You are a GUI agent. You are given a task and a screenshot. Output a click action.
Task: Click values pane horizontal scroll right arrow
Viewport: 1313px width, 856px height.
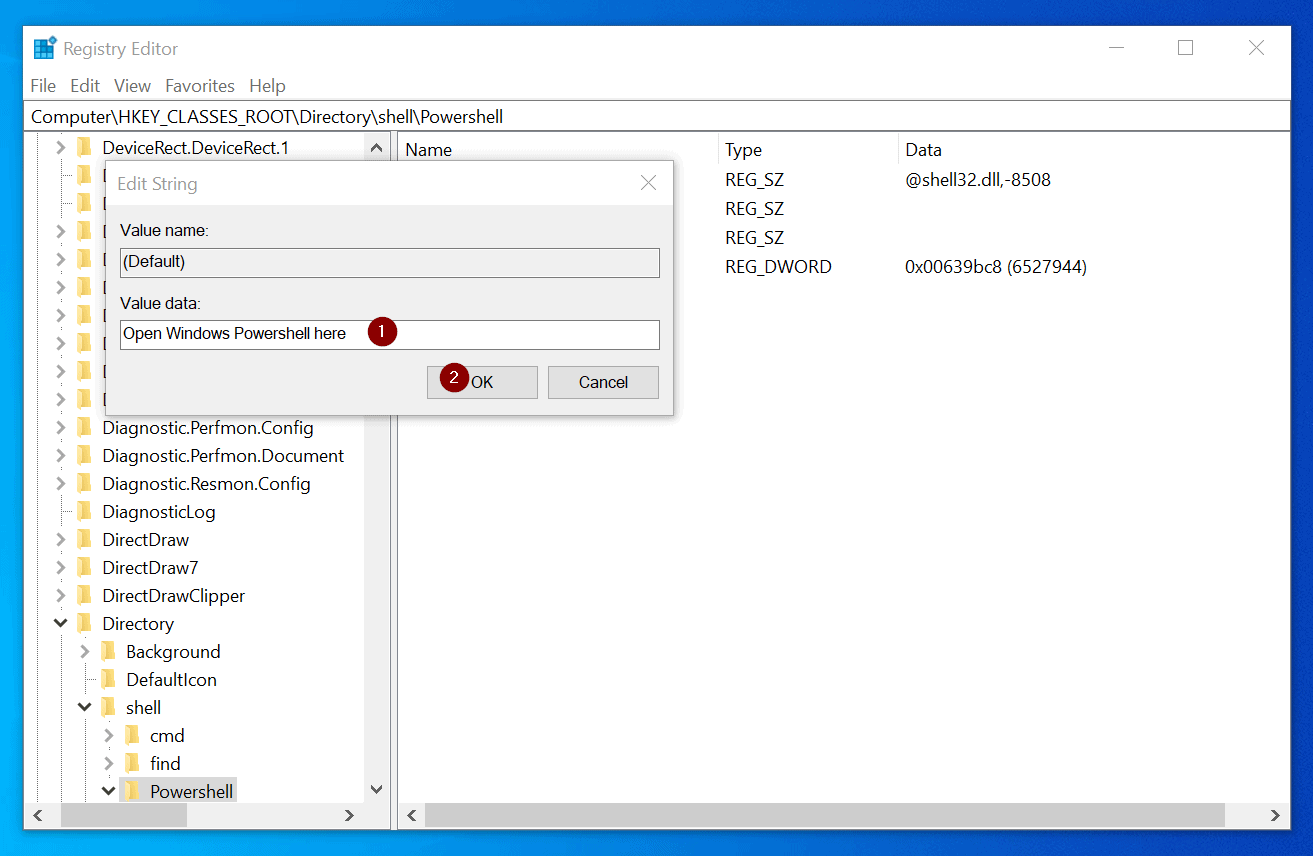(1276, 816)
